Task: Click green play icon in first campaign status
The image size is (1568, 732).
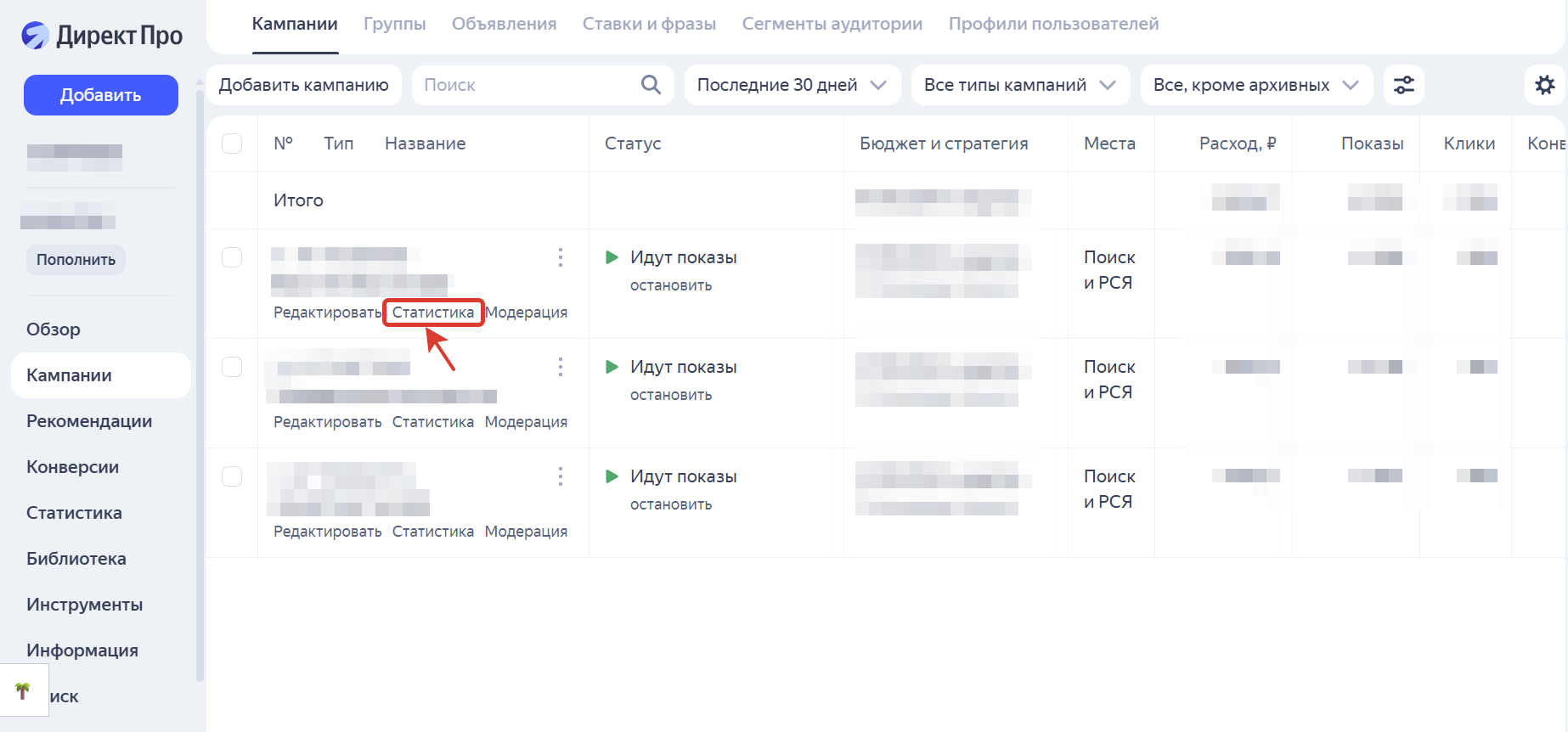Action: [x=612, y=257]
